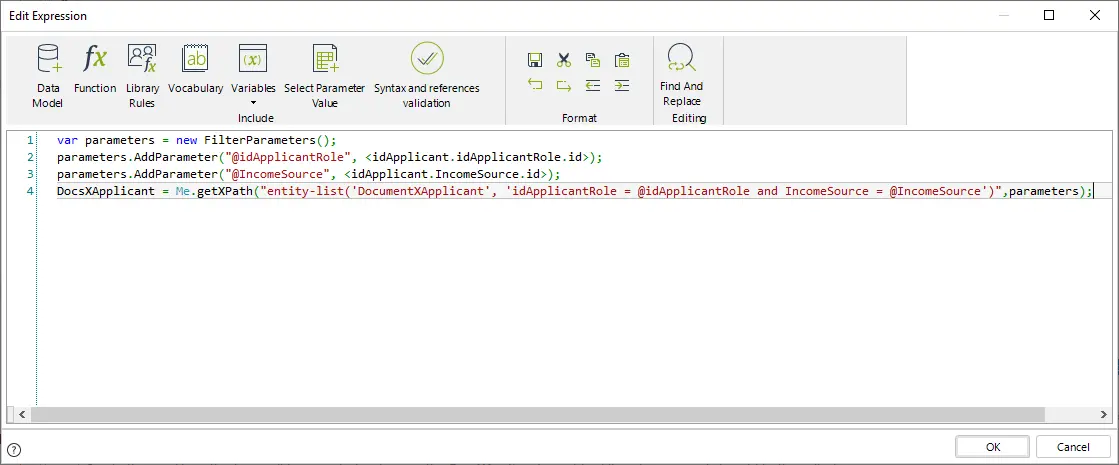Click the "@idApplicantRole" string on line 2
This screenshot has width=1119, height=465.
[x=288, y=157]
